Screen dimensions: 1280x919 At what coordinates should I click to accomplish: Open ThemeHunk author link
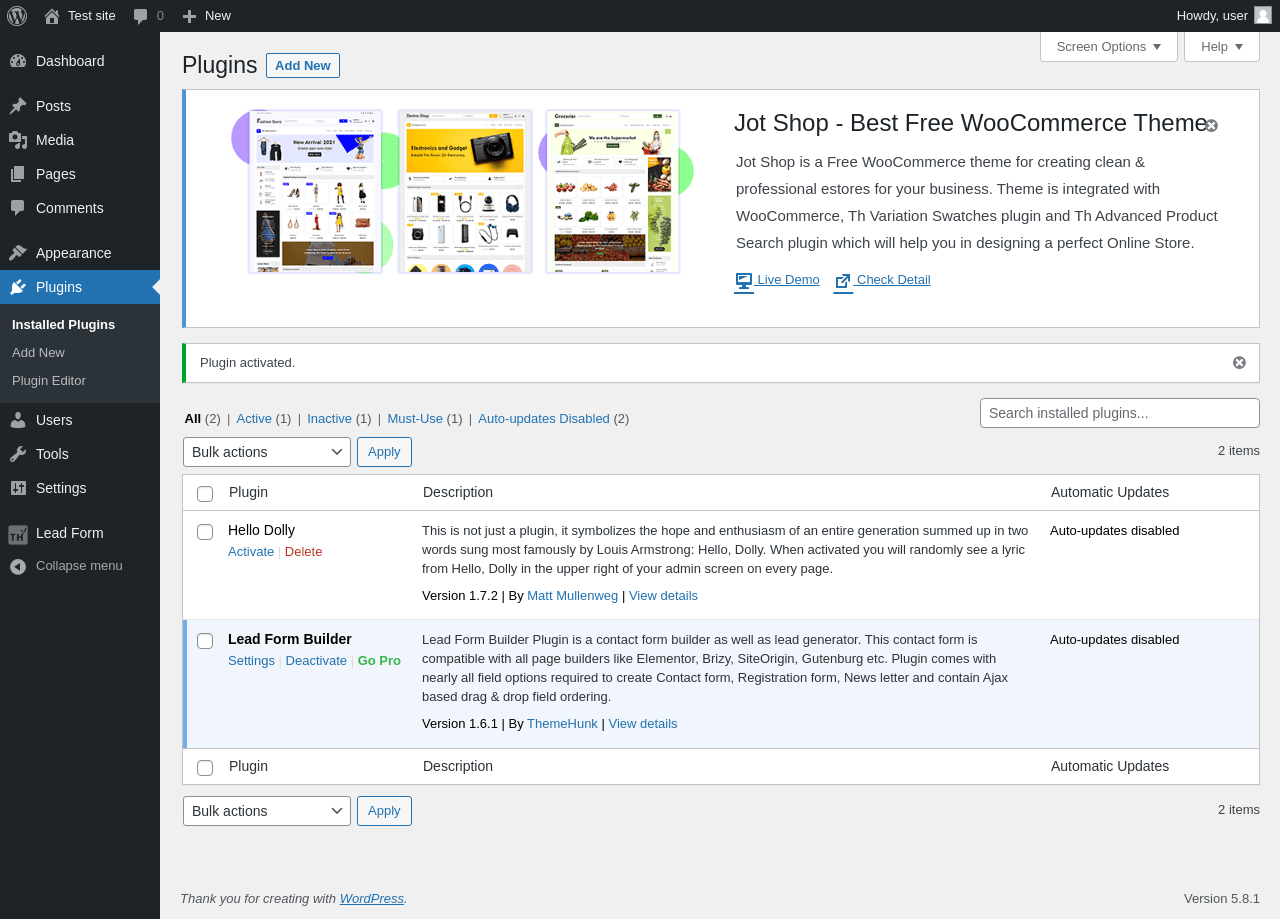tap(562, 724)
